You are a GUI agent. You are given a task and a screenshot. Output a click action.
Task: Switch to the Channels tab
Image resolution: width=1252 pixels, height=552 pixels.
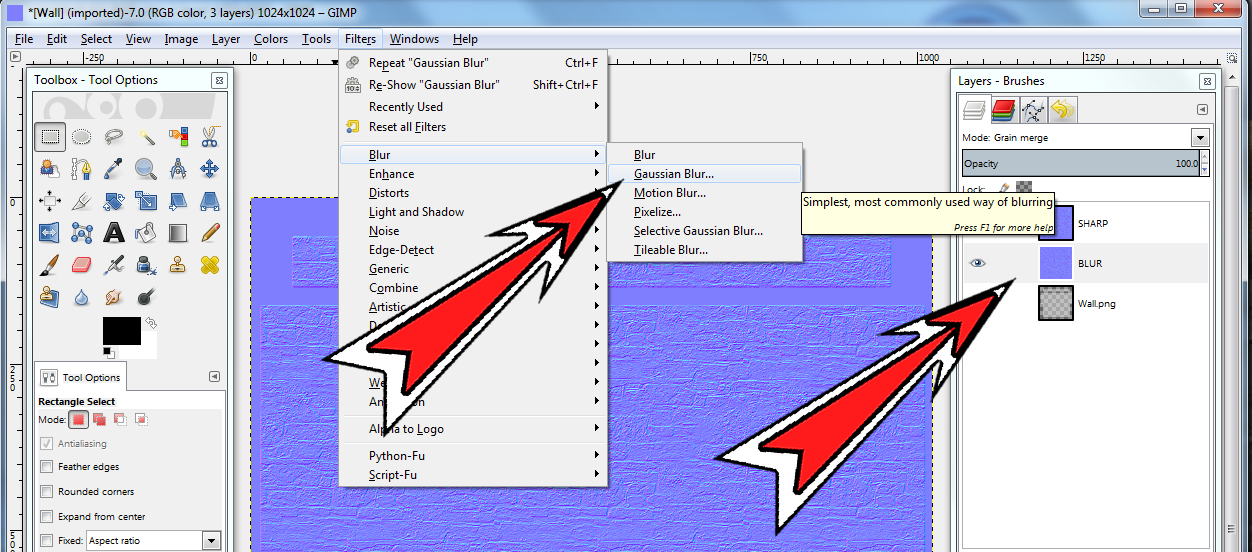1004,110
